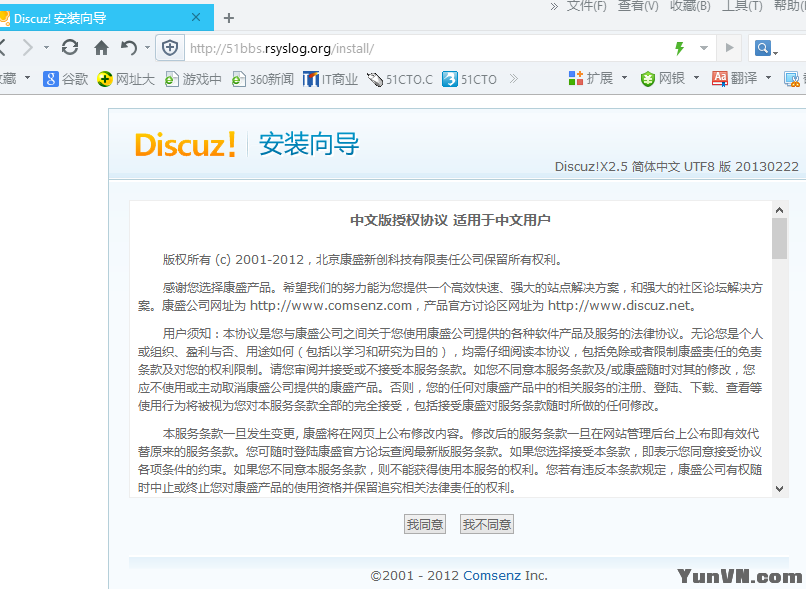Open the address bar history dropdown
The height and width of the screenshot is (589, 806).
click(704, 48)
